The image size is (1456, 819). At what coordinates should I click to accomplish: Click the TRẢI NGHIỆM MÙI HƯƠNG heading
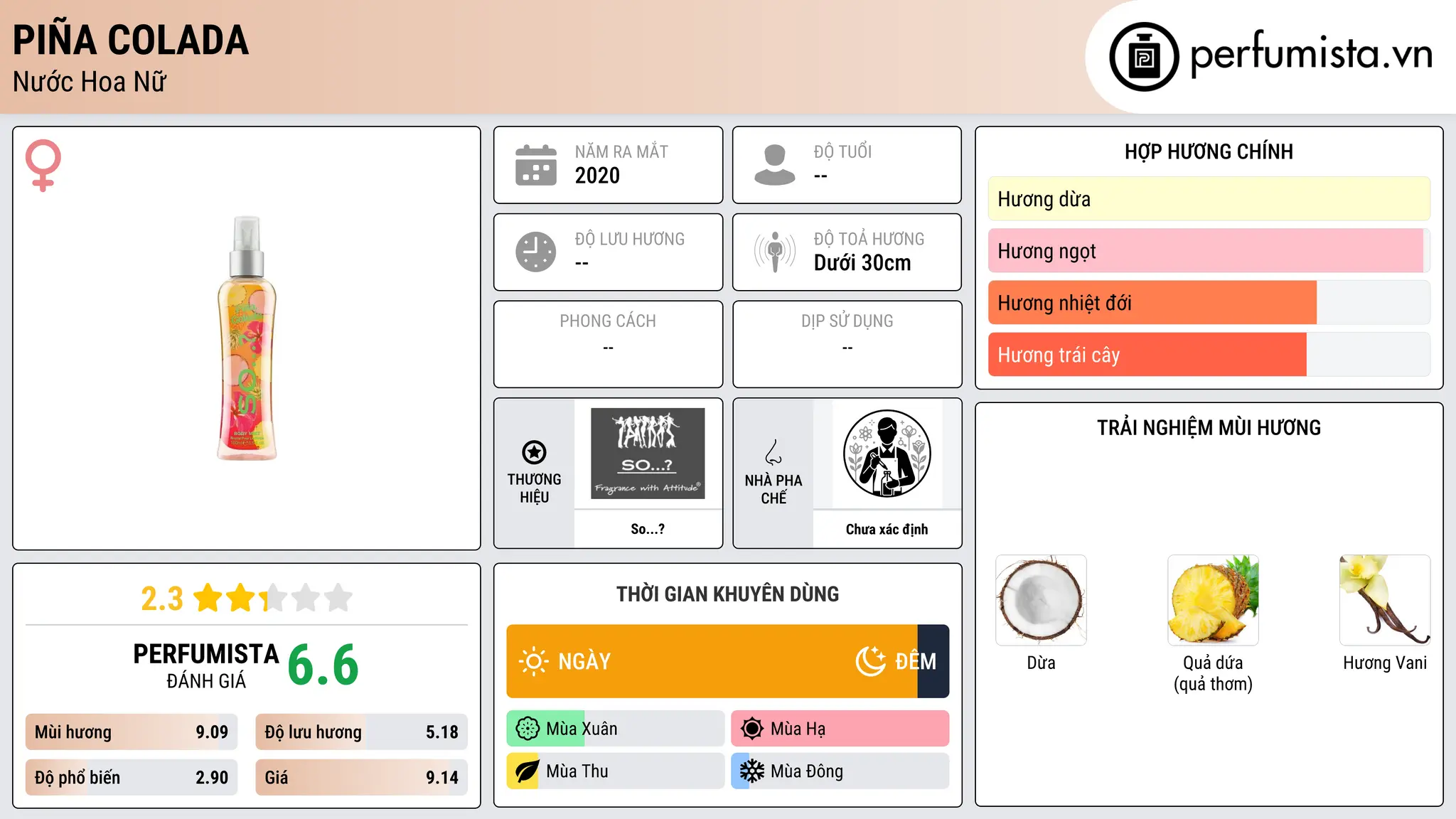[1209, 427]
